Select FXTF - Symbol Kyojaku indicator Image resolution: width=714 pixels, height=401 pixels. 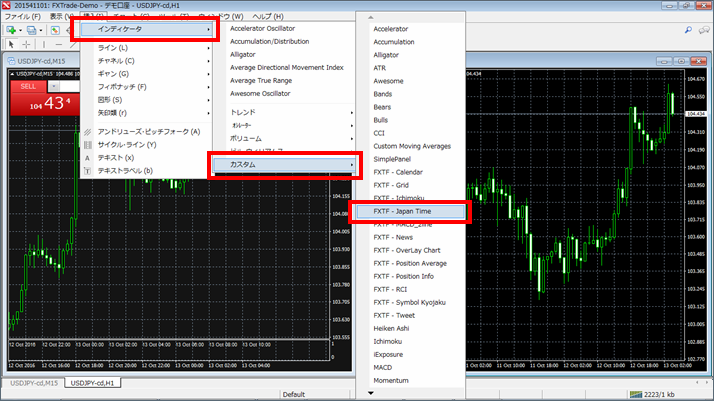coord(409,302)
